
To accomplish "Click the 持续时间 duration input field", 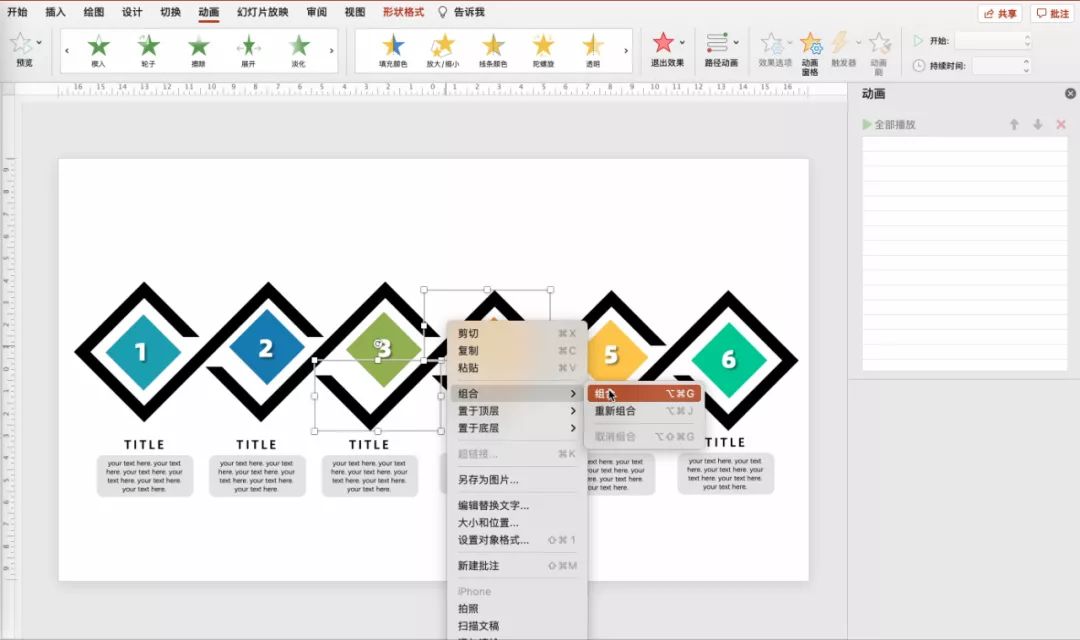I will click(997, 65).
